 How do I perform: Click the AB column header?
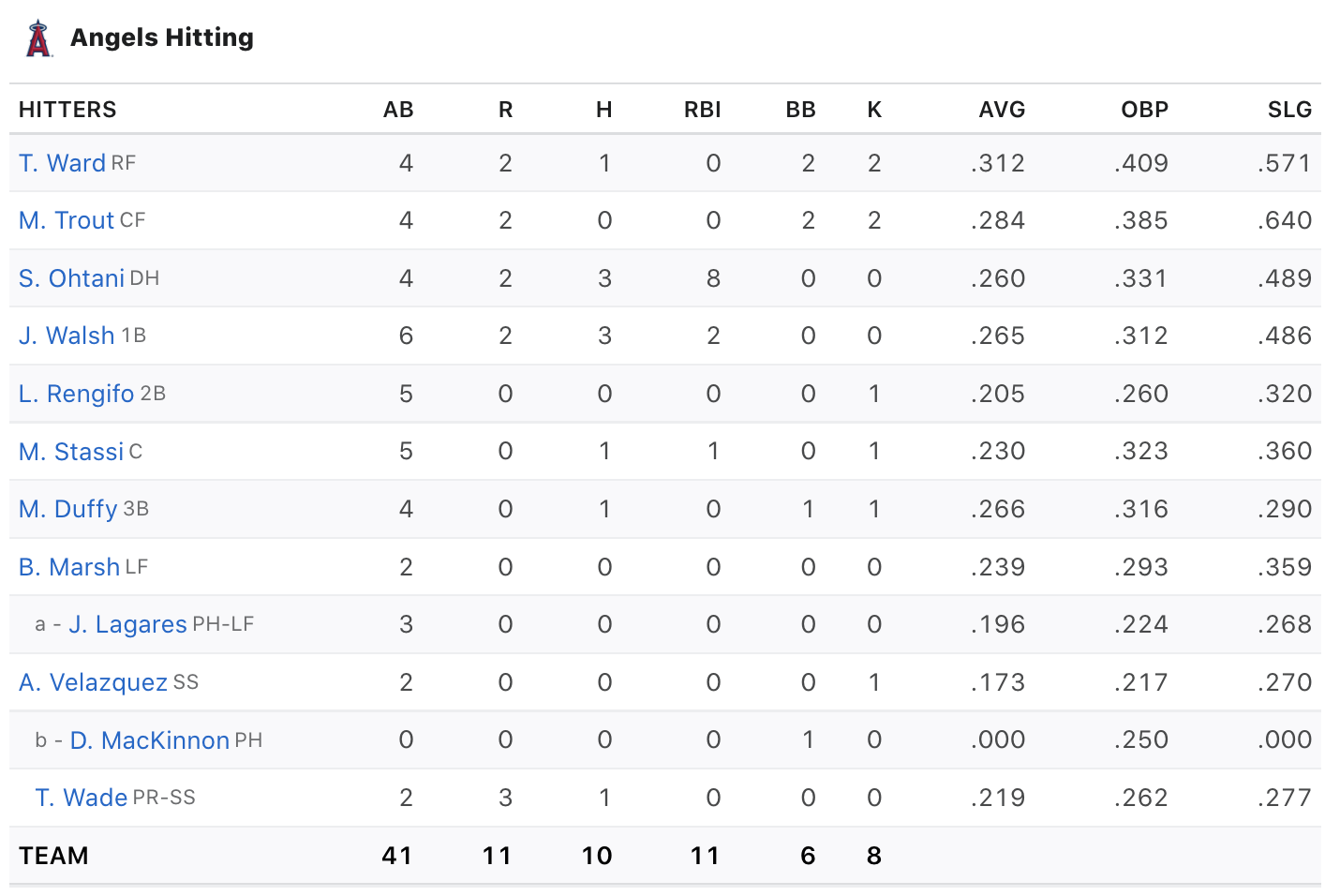click(x=398, y=110)
